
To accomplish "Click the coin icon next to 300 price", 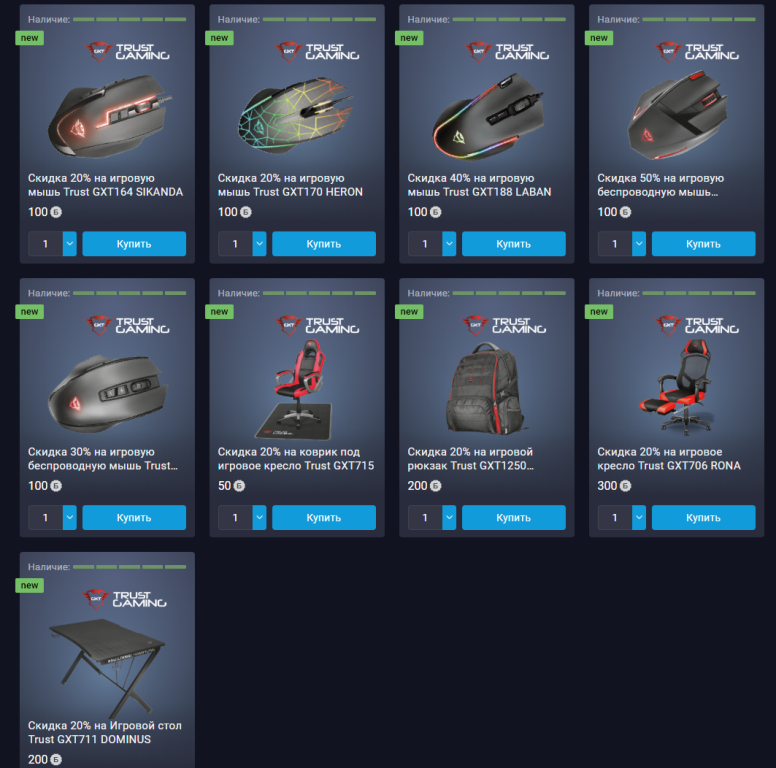I will [x=626, y=486].
